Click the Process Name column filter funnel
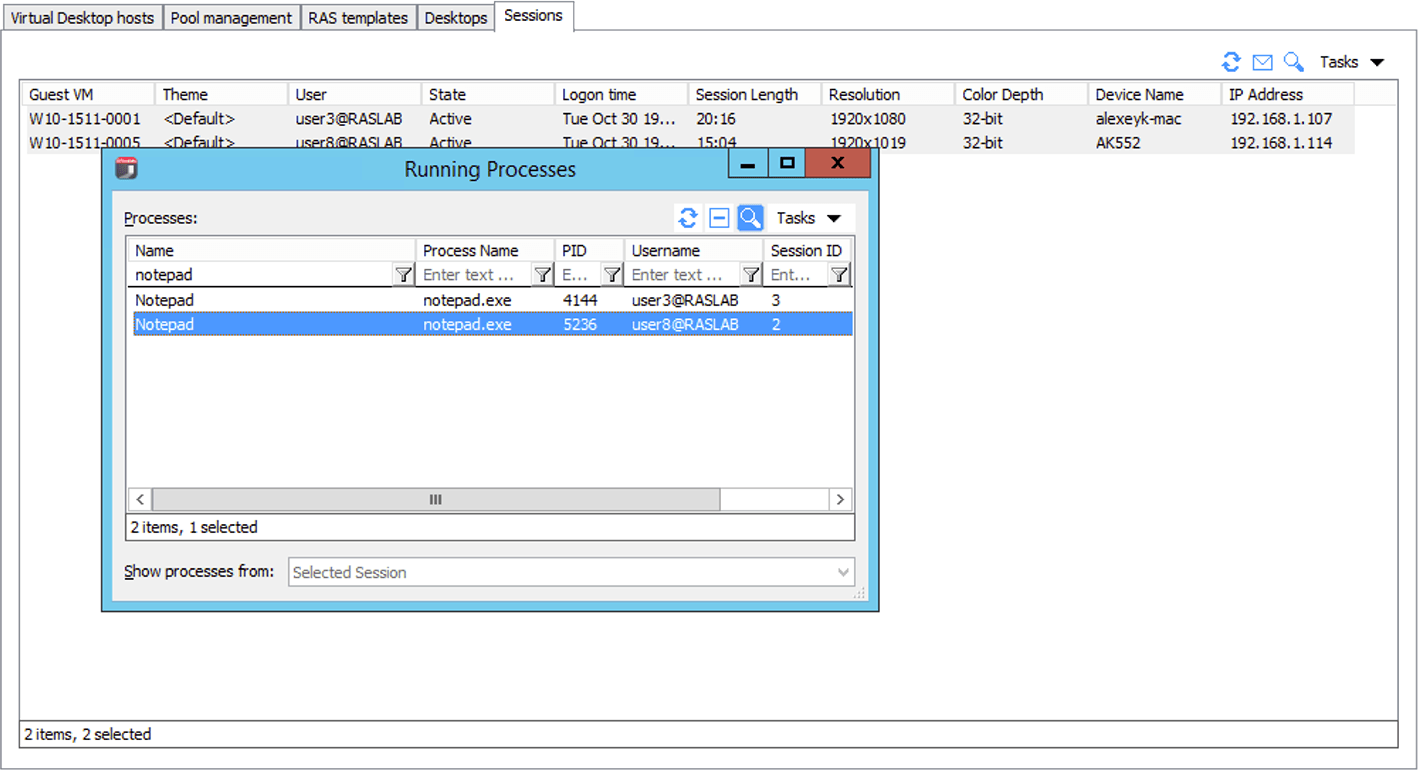 (x=542, y=275)
